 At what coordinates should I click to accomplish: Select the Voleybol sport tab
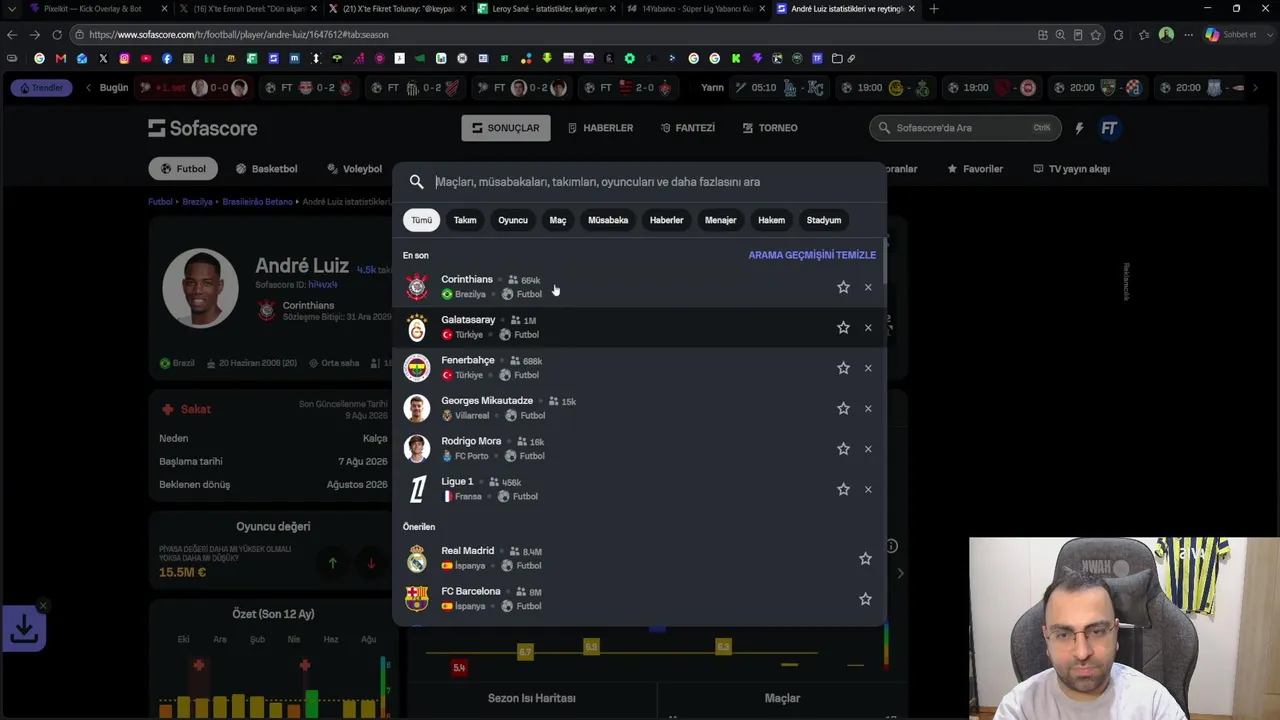coord(354,169)
